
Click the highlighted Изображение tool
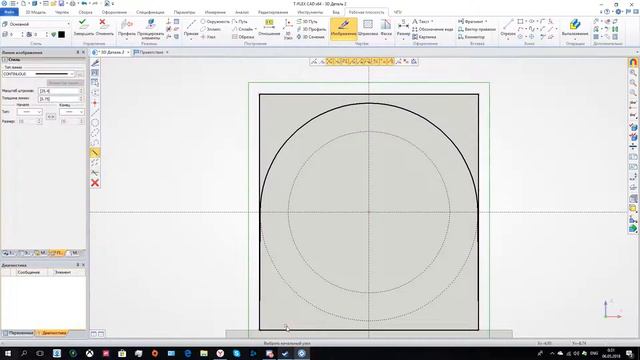[343, 29]
